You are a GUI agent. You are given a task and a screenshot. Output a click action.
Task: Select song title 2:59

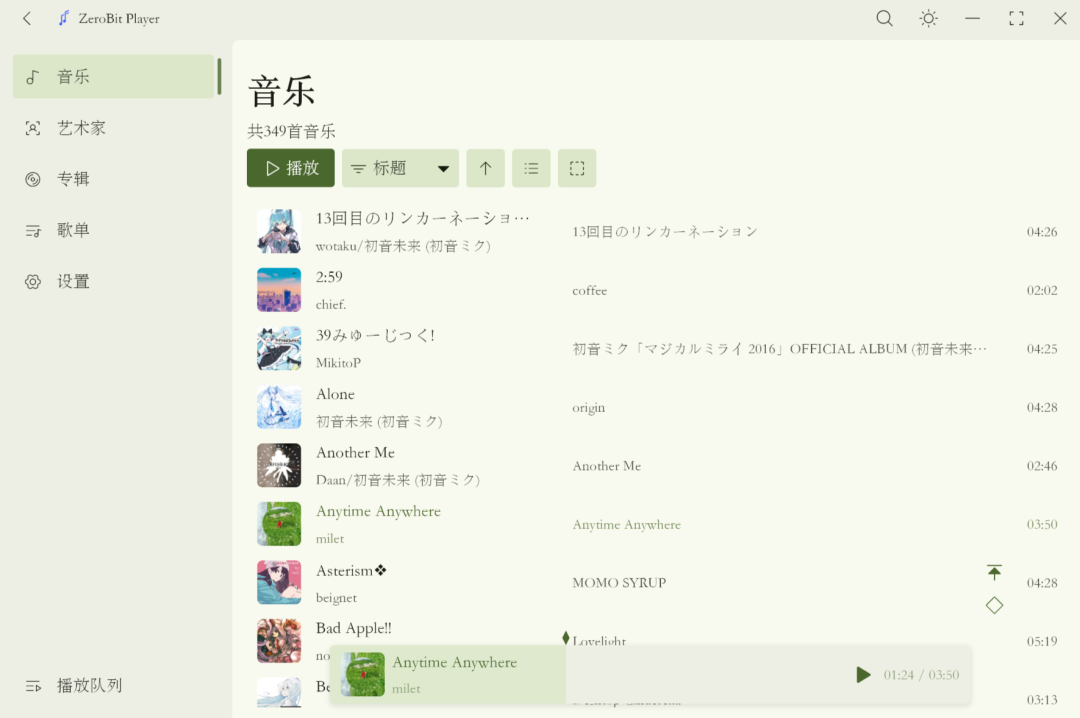pos(329,277)
